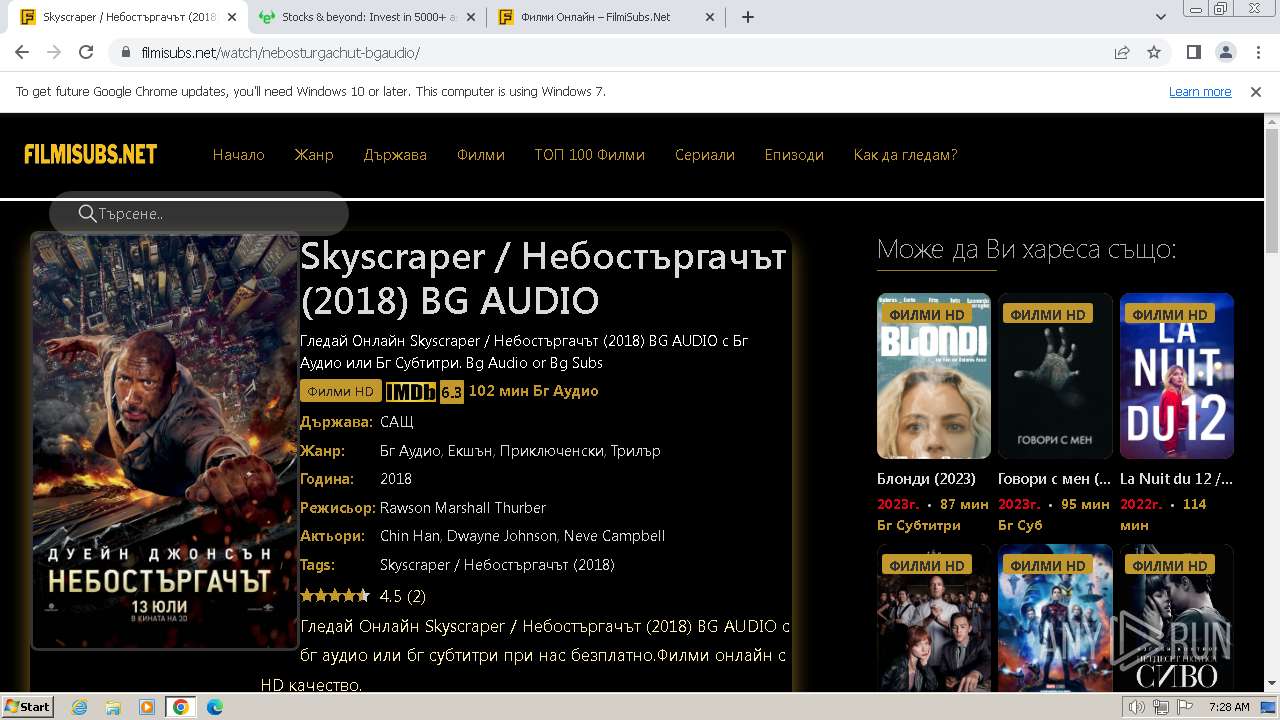Open the Екшън genre link

click(x=470, y=450)
